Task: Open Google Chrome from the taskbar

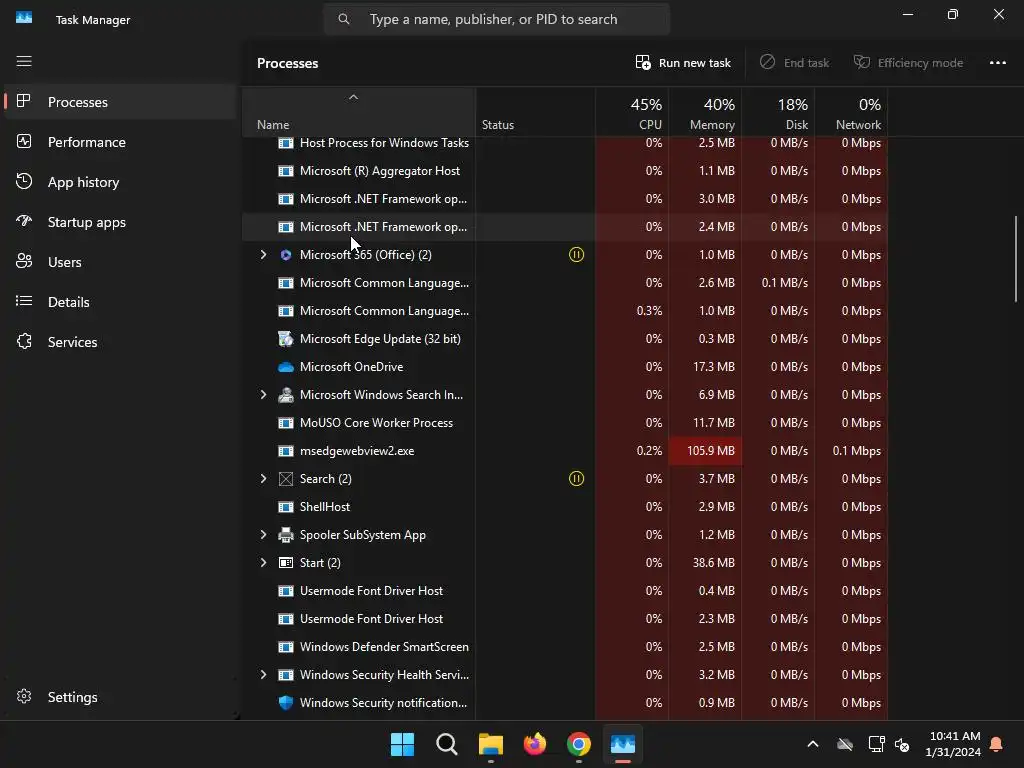Action: coord(579,744)
